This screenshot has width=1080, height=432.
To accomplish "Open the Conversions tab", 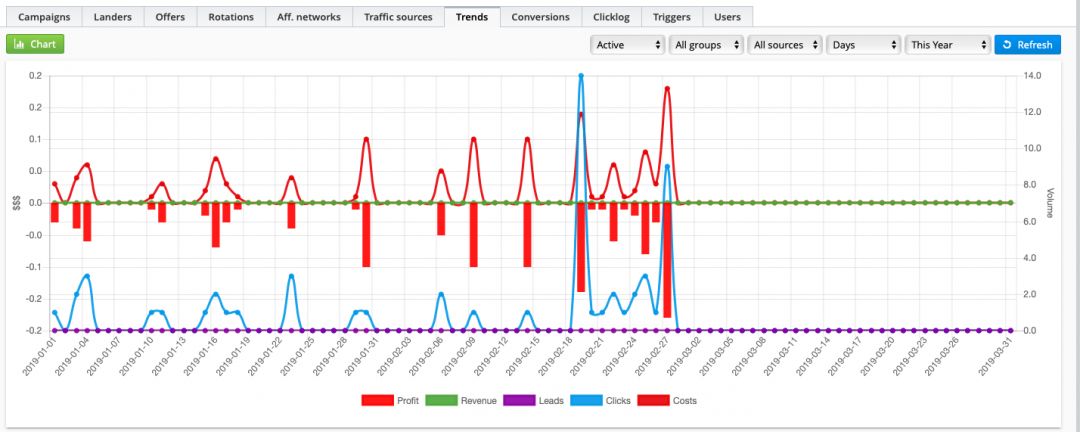I will pyautogui.click(x=540, y=17).
